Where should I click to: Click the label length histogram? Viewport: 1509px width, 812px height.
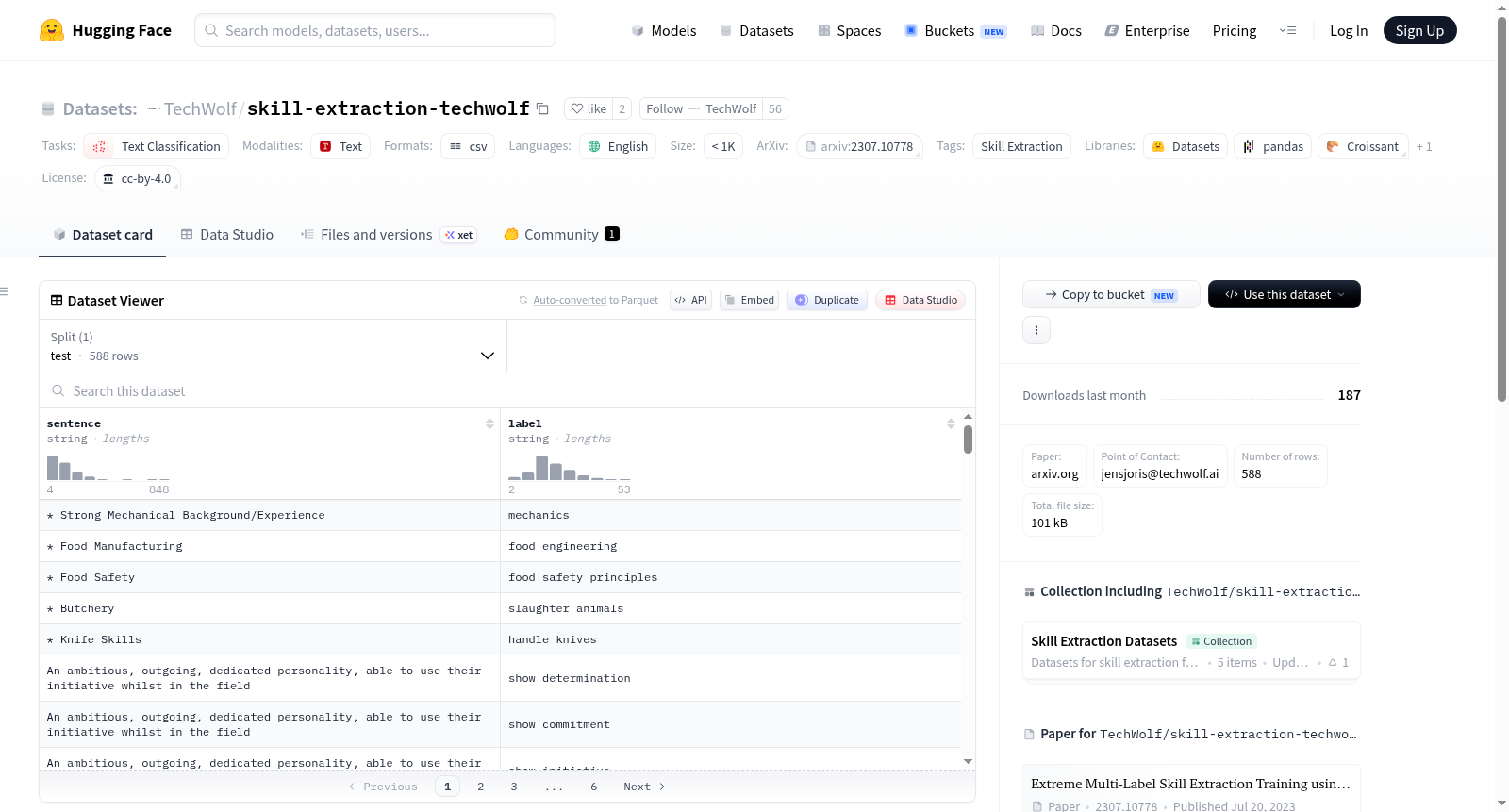[570, 468]
